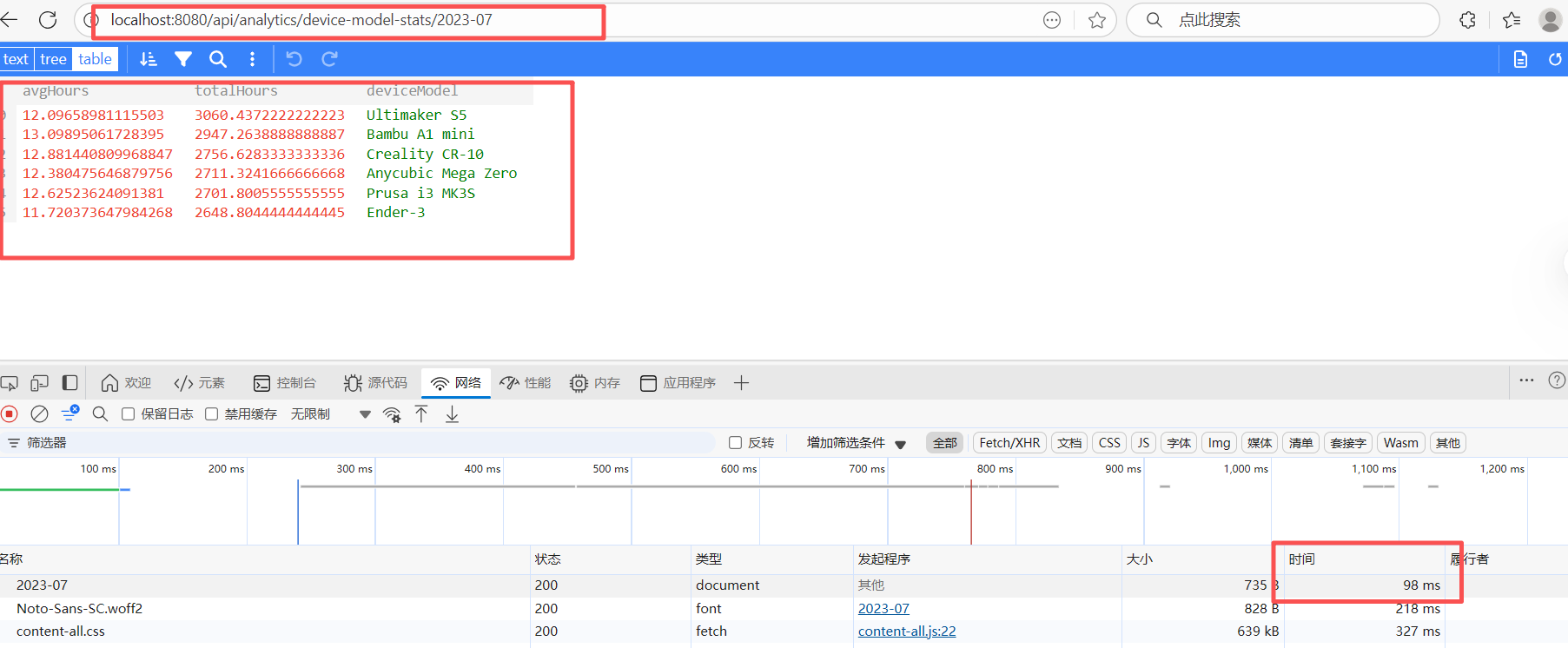The image size is (1568, 648).
Task: Reload the page with the refresh icon
Action: pos(48,19)
